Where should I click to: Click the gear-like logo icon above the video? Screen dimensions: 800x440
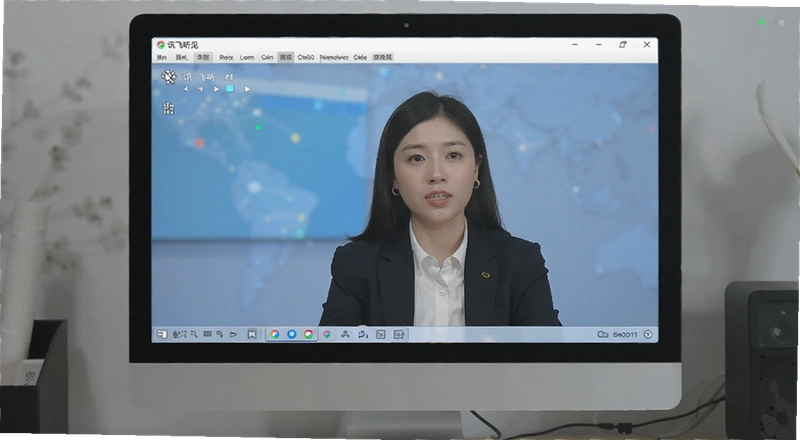tap(168, 77)
